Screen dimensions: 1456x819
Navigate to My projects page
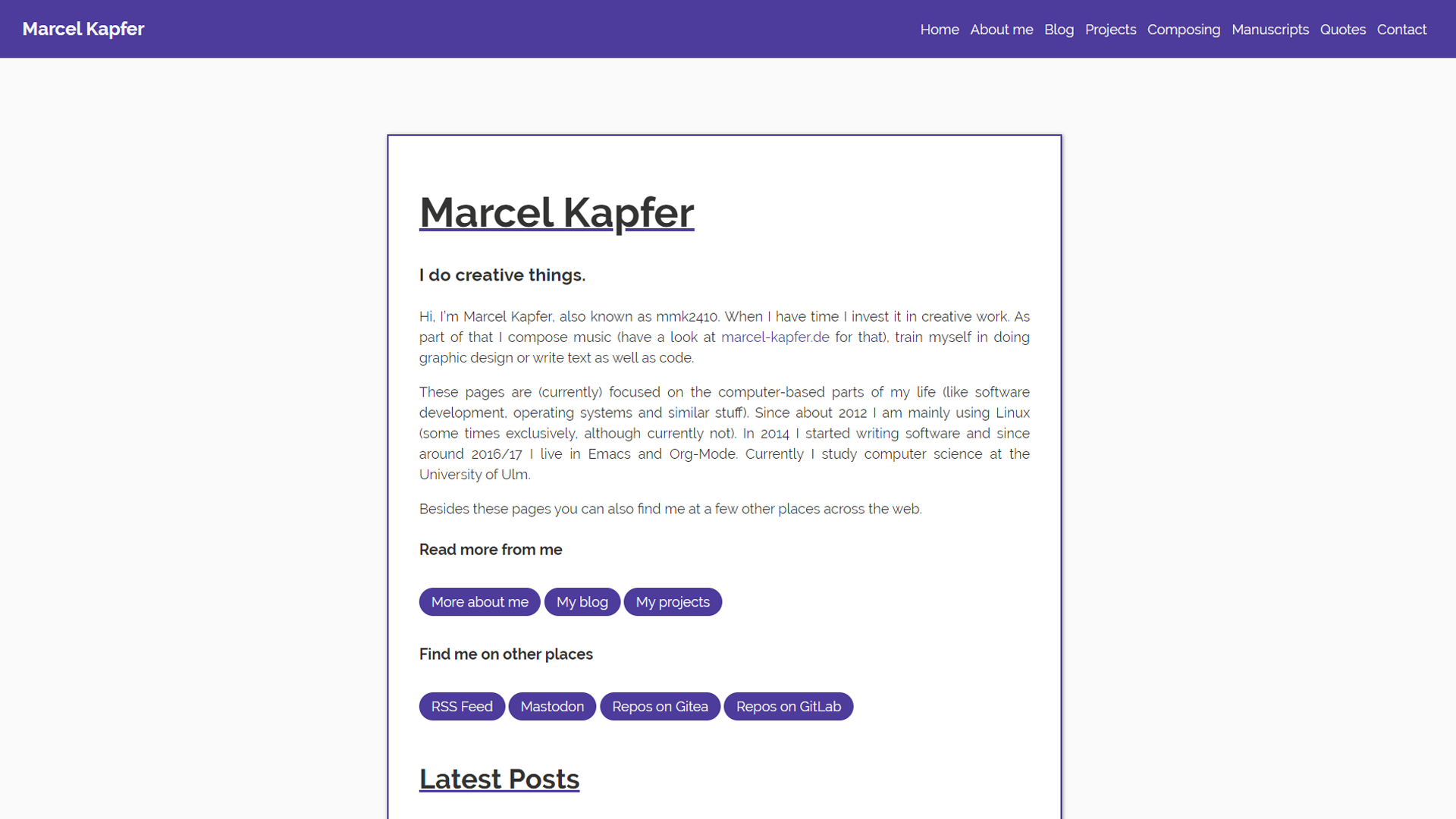[670, 601]
